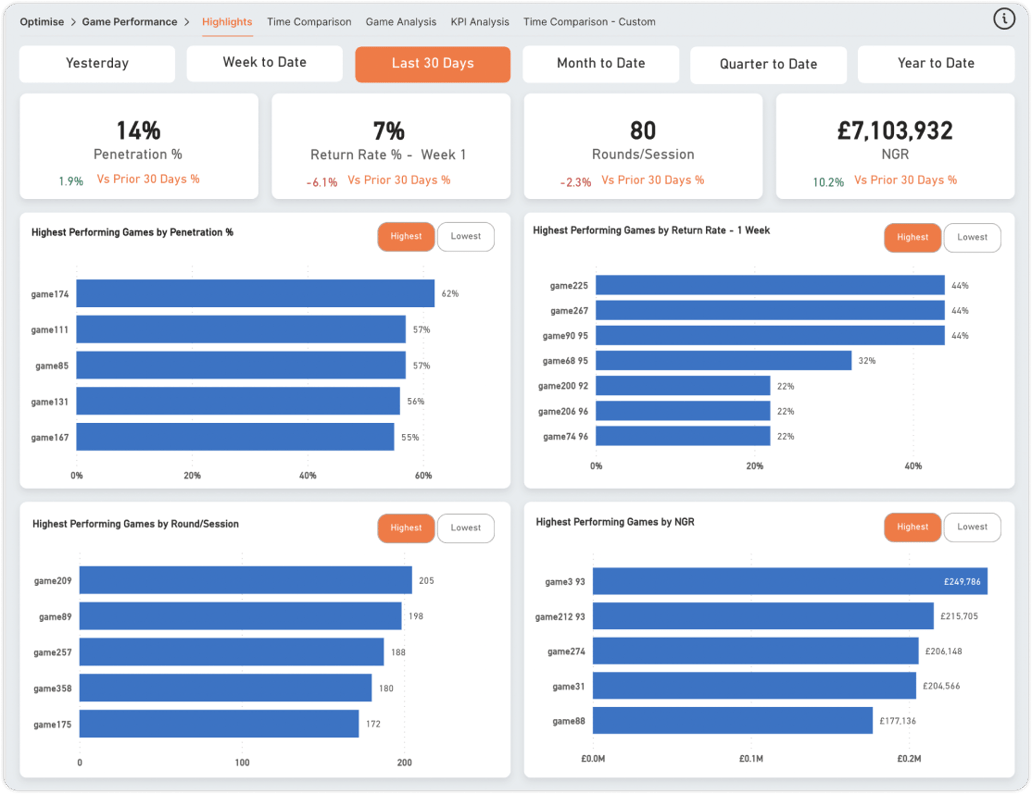The image size is (1032, 794).
Task: Select the game68 95 return rate bar
Action: [x=723, y=361]
